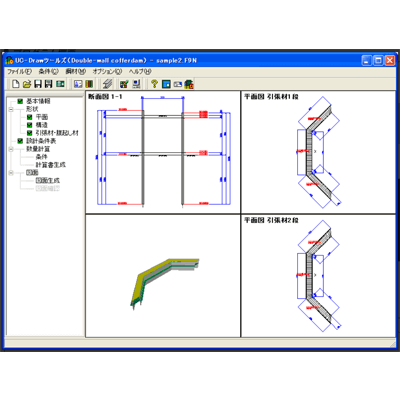Save with the first floppy disk icon
Screen dimensions: 400x400
[38, 84]
